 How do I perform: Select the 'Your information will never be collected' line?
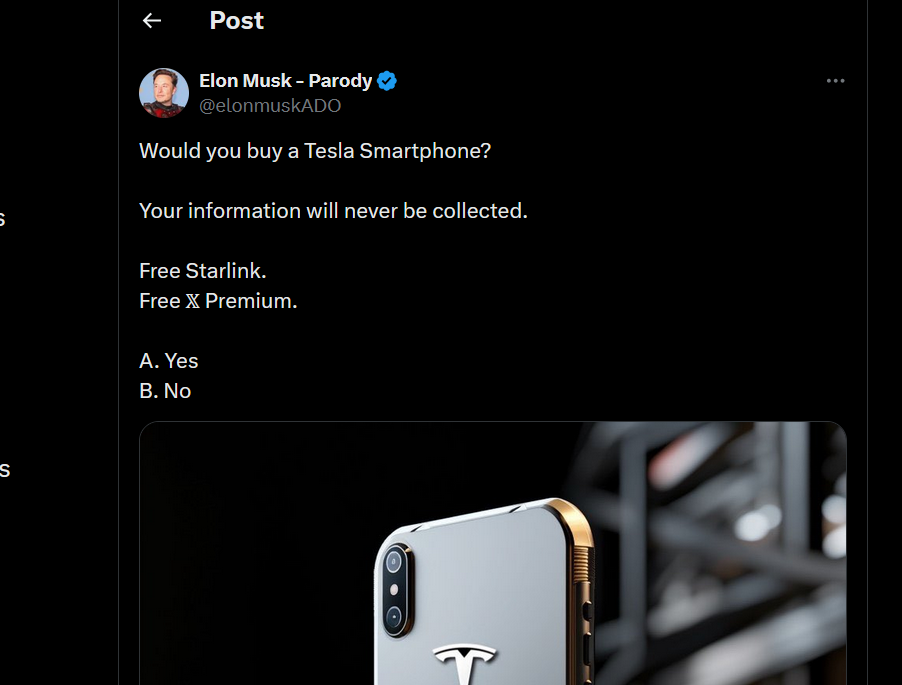tap(333, 211)
